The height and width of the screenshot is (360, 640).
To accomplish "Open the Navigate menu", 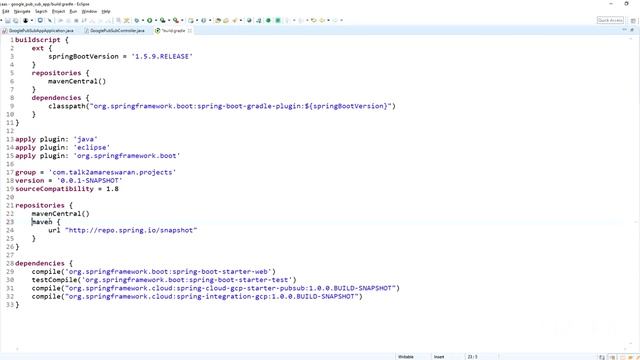I will (x=22, y=11).
